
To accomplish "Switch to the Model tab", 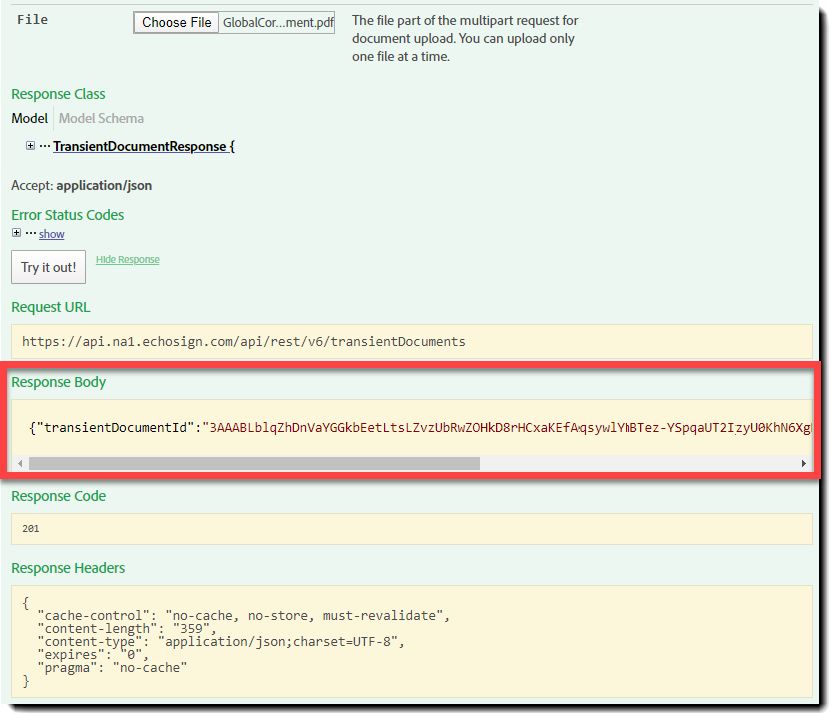I will (30, 118).
